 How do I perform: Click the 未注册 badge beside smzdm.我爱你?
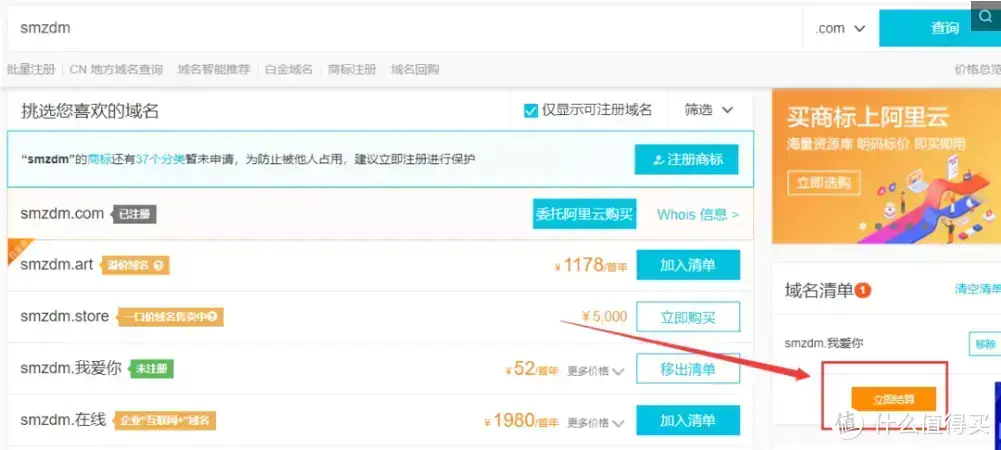(x=151, y=369)
